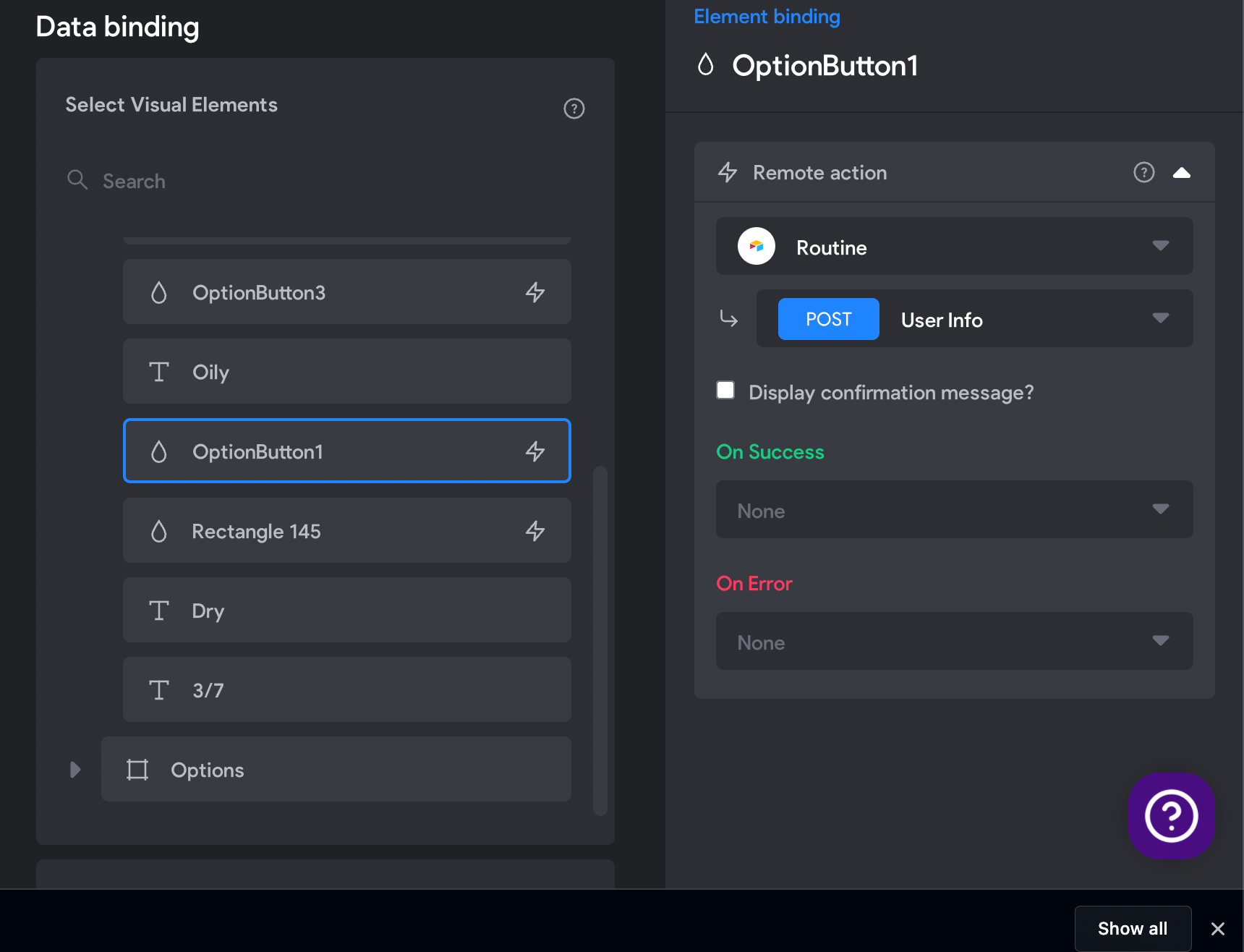The height and width of the screenshot is (952, 1244).
Task: Open the purple help chat bubble
Action: click(1172, 816)
